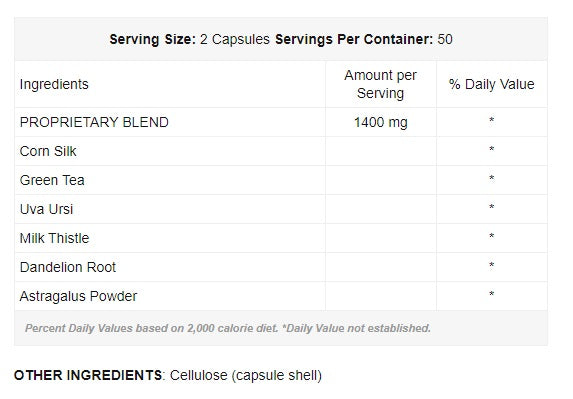573x399 pixels.
Task: Select the Corn Silk ingredient
Action: click(48, 151)
